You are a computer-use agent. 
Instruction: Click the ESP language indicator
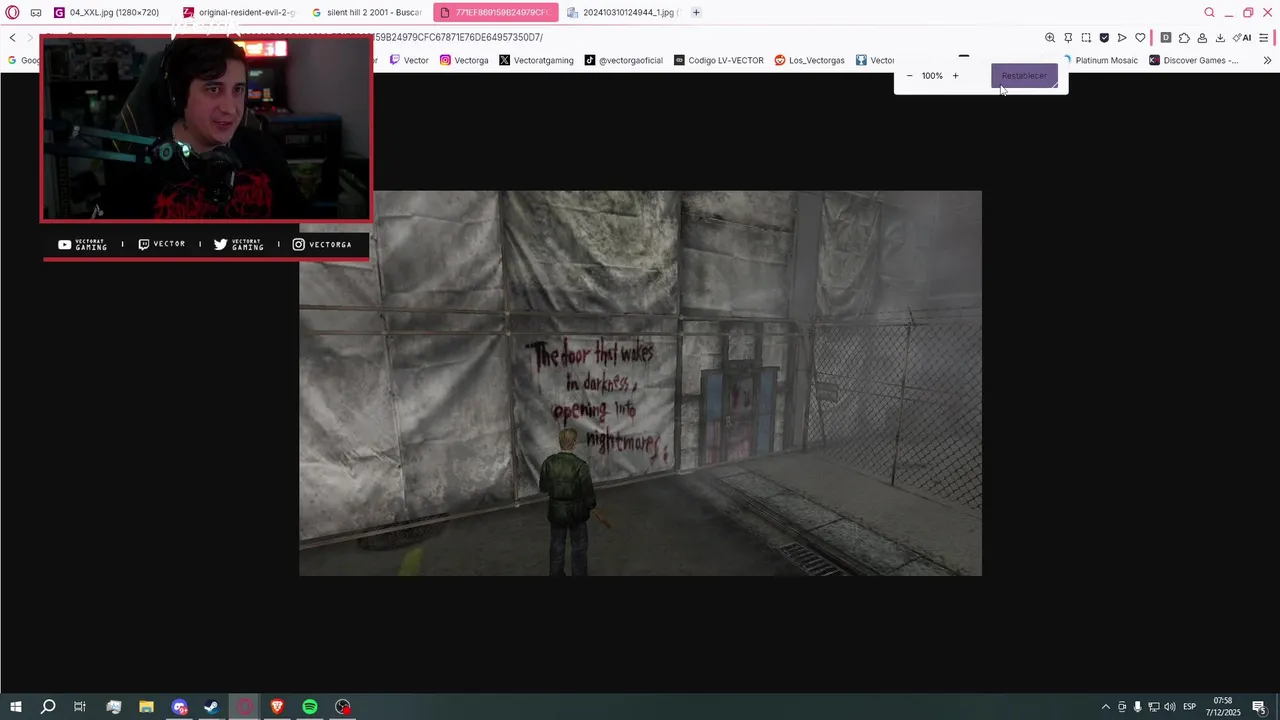(x=1190, y=707)
